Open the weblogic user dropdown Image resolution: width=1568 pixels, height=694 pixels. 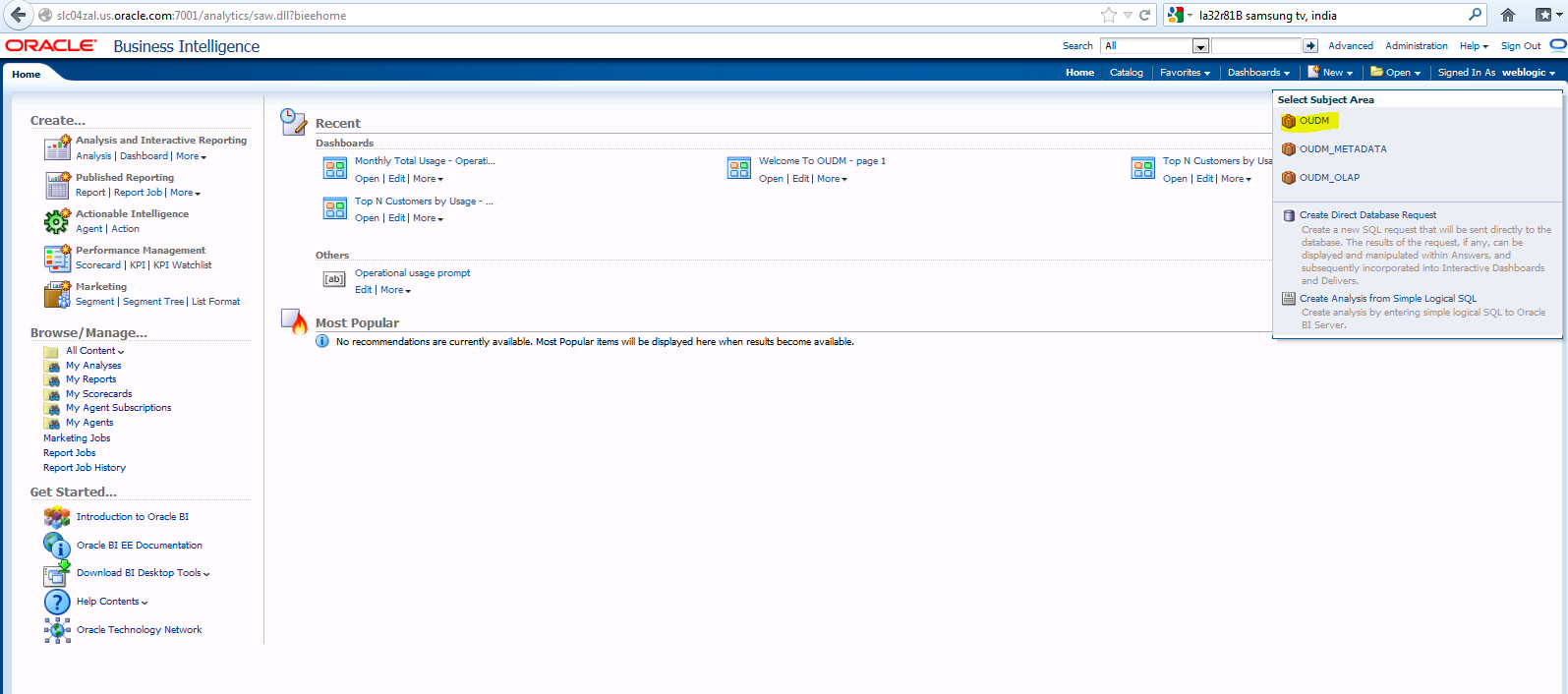tap(1529, 73)
